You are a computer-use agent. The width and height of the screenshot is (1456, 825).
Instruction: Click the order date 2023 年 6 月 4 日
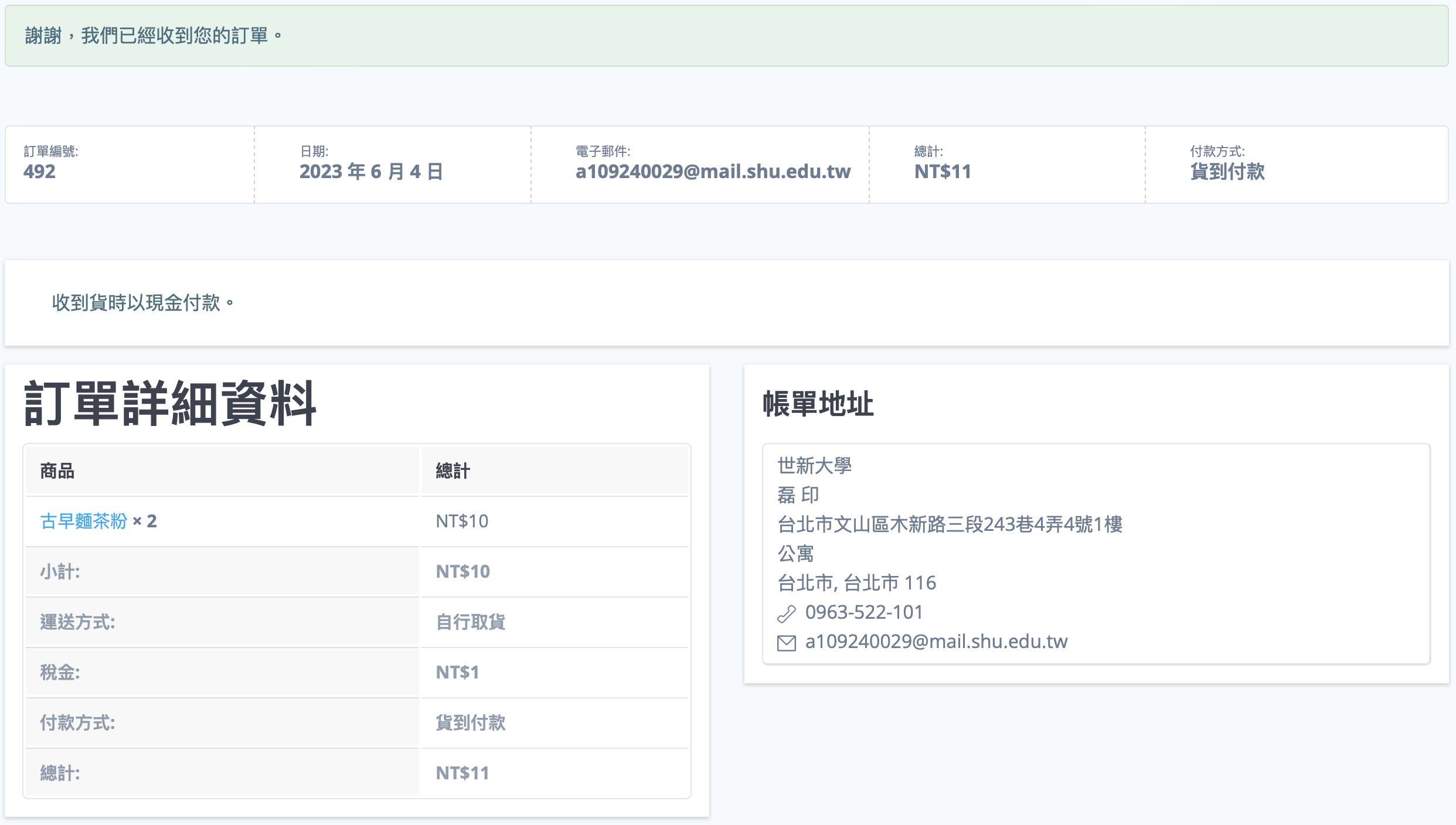pos(371,172)
